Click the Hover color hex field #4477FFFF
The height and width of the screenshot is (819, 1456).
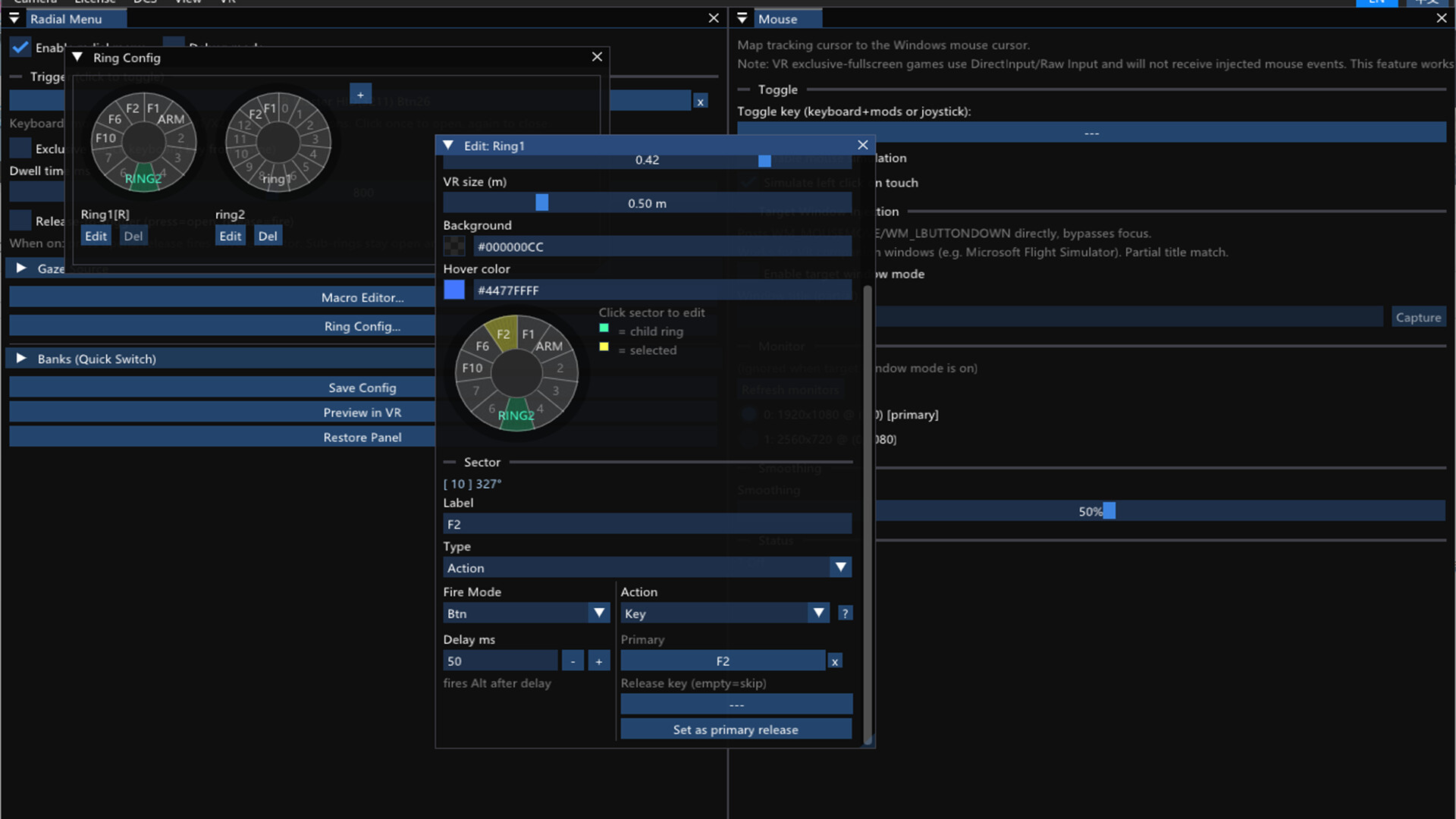click(663, 290)
